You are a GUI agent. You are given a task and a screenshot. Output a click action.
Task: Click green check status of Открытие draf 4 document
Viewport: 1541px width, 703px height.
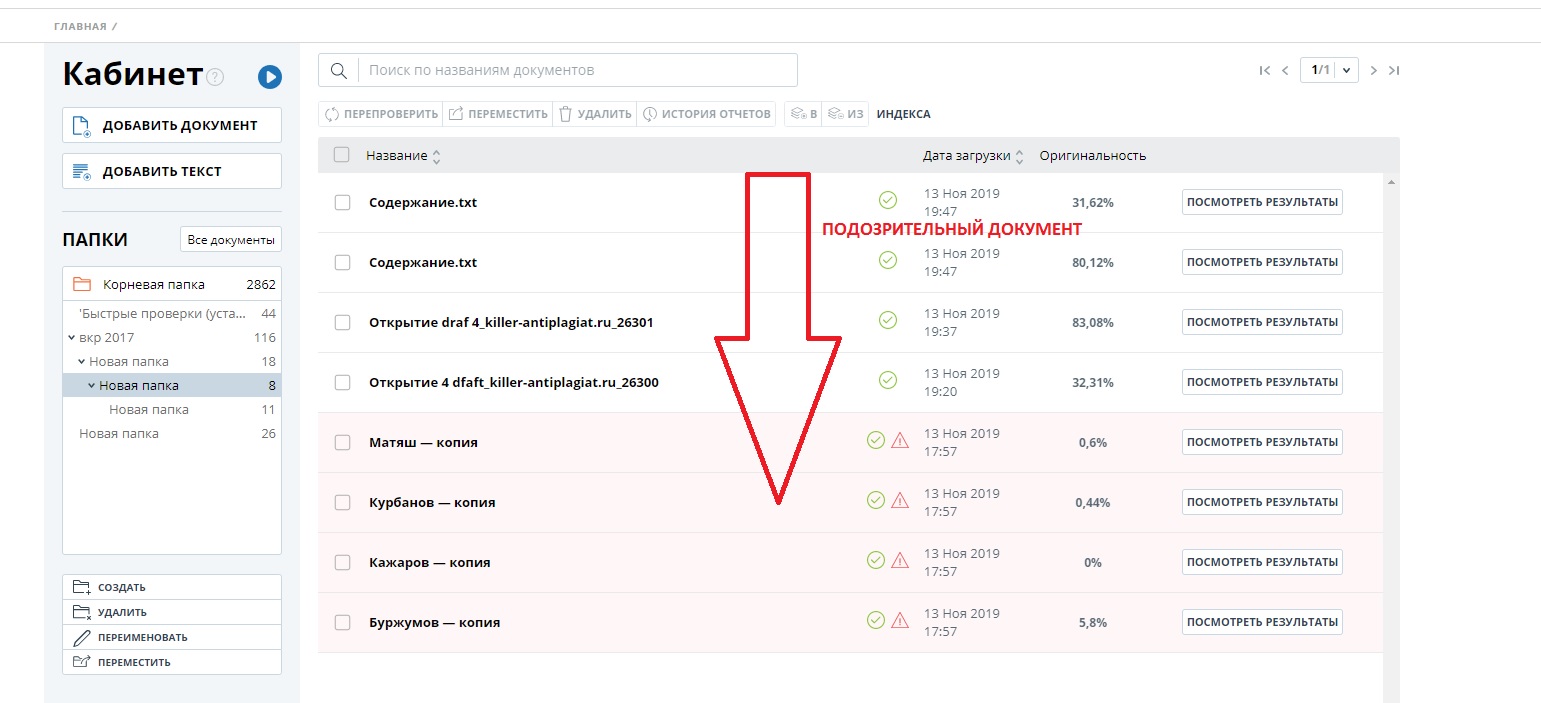888,320
